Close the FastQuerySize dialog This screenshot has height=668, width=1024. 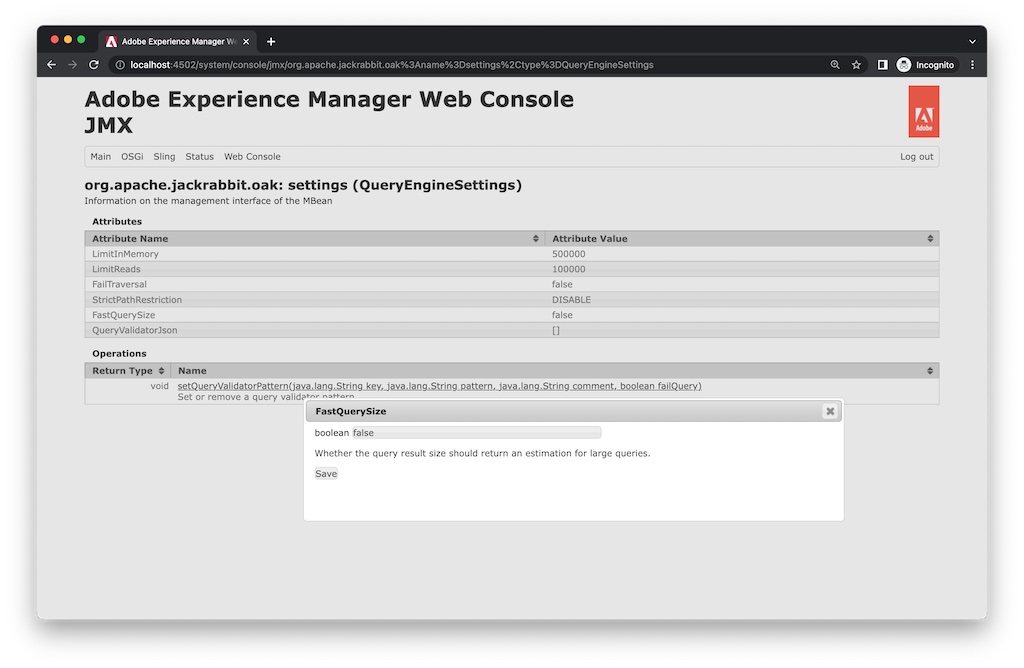pos(830,411)
